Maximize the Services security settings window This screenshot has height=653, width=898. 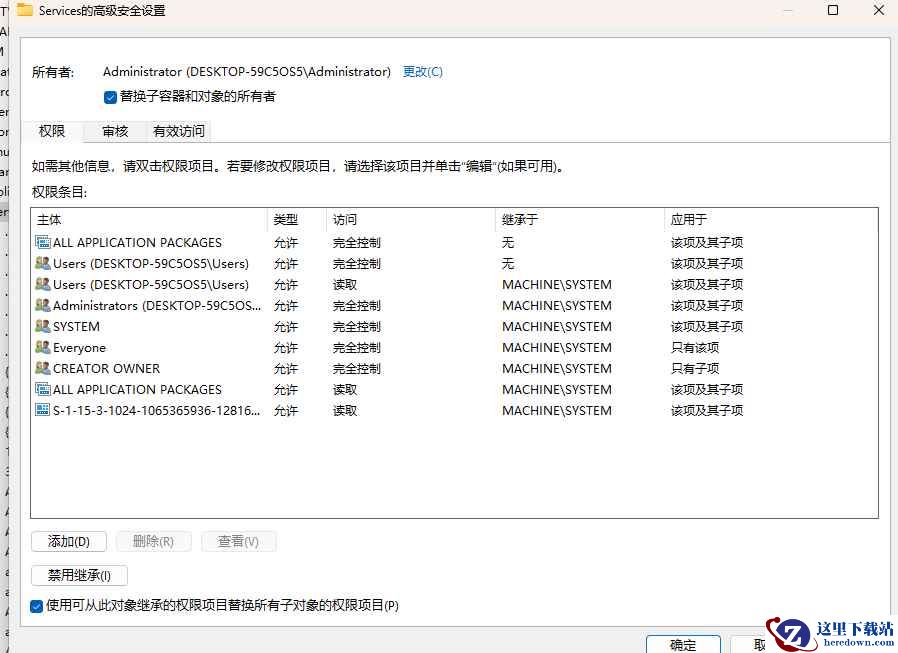(833, 10)
